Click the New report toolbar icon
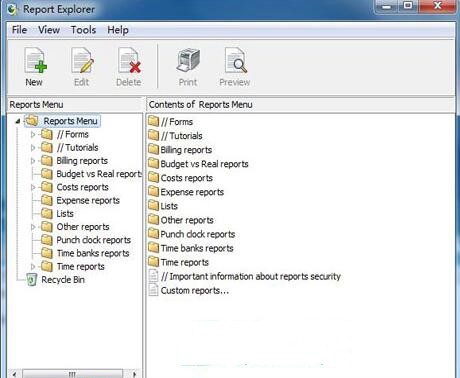The width and height of the screenshot is (460, 378). pyautogui.click(x=35, y=60)
